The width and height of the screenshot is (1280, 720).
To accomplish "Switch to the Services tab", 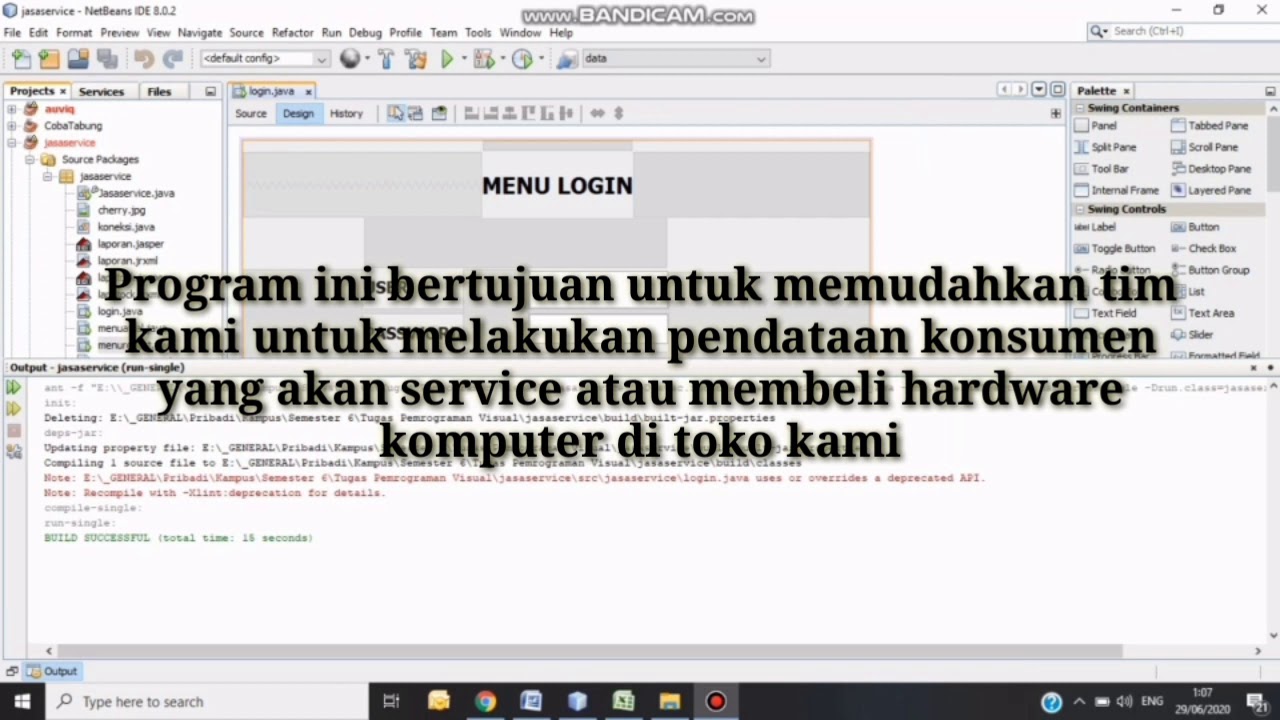I will click(101, 91).
